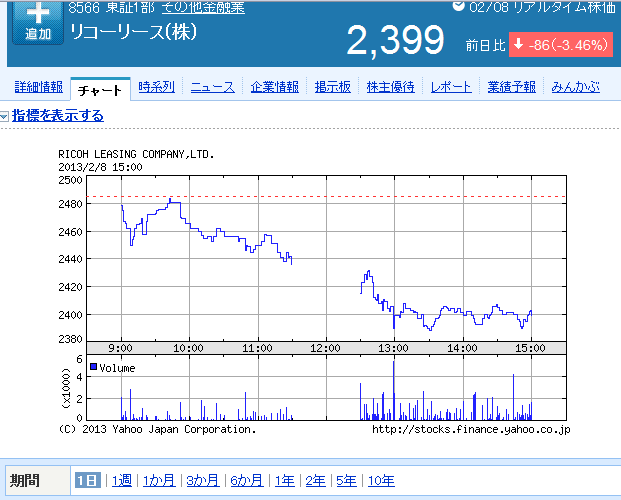
Task: Click the chart timestamp 2013/2/8 15:00
Action: (100, 167)
